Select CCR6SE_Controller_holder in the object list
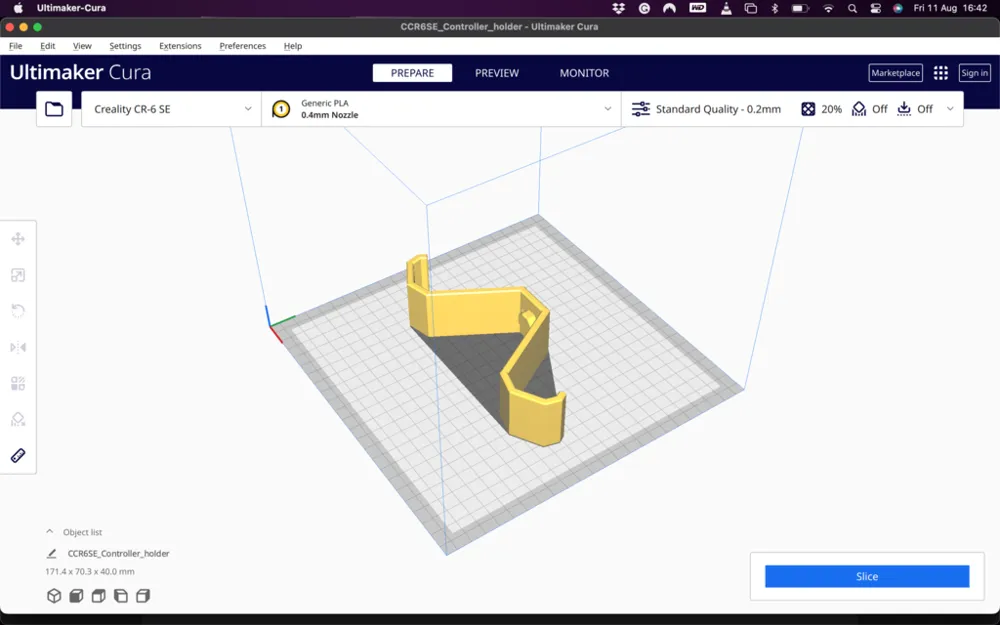 118,553
